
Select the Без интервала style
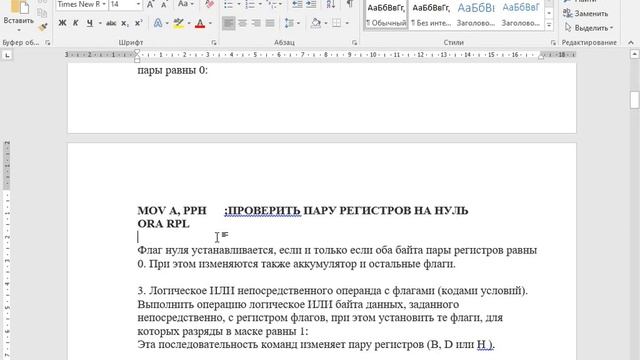coord(431,14)
